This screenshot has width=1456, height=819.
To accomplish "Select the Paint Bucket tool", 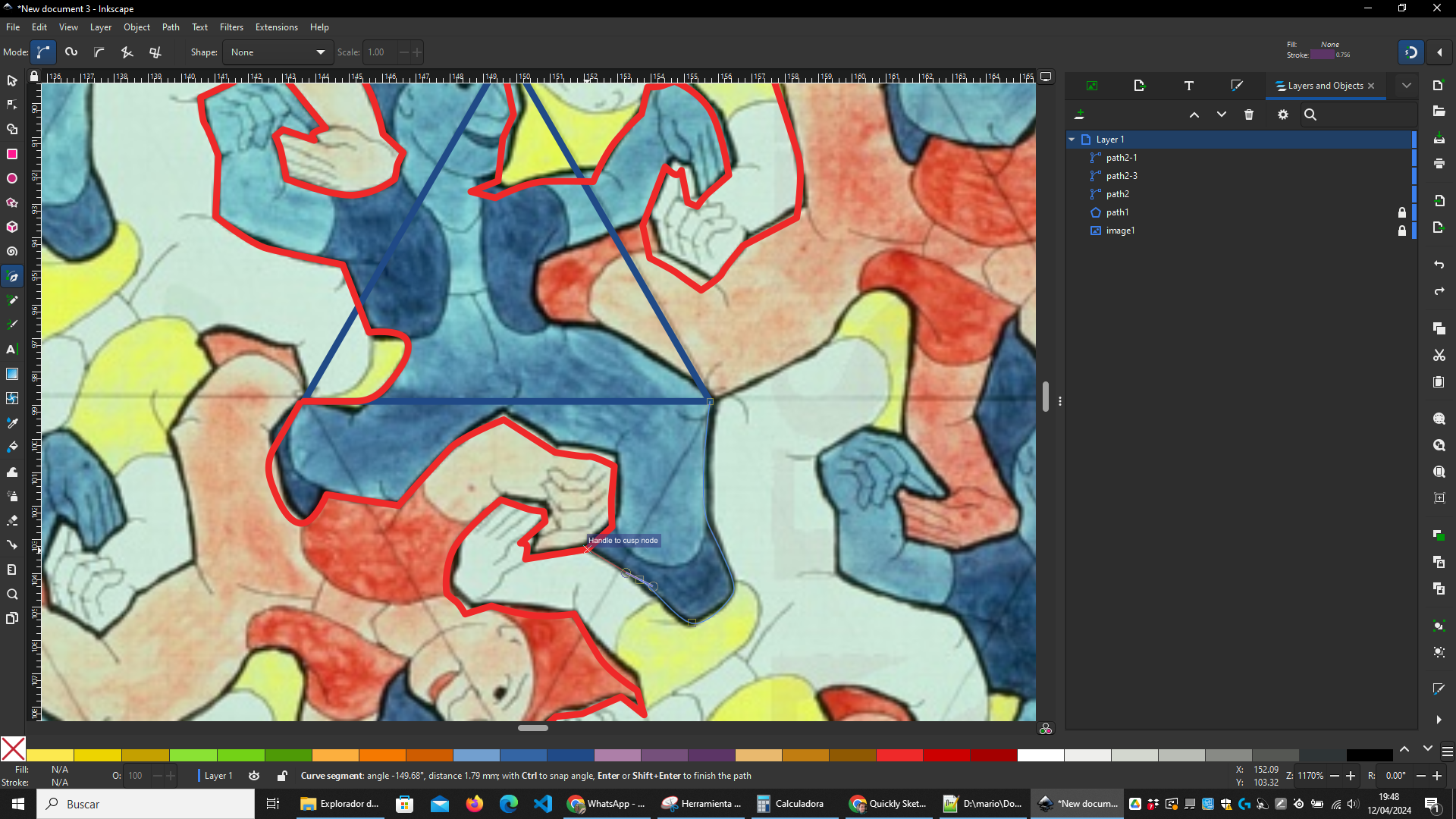I will click(x=12, y=447).
